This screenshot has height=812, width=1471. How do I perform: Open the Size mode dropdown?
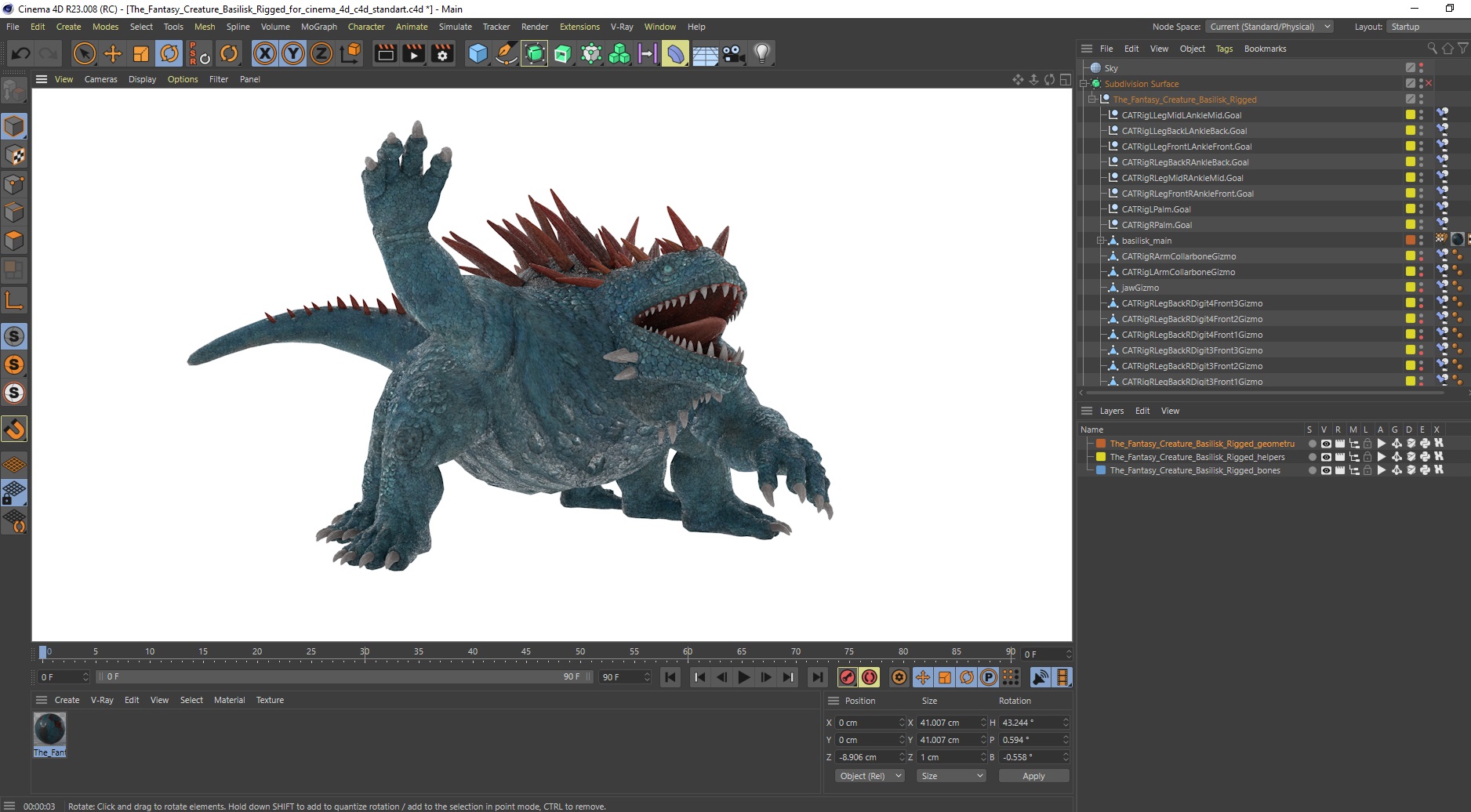pos(951,776)
